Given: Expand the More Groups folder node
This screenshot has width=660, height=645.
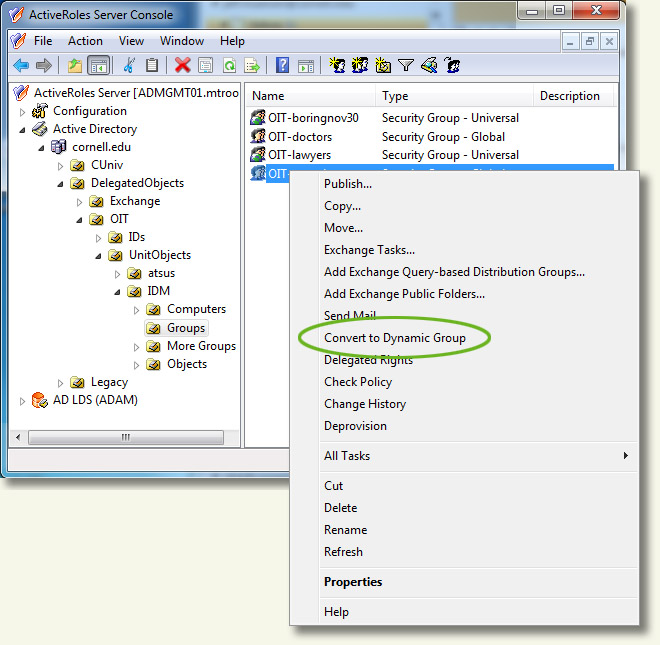Looking at the screenshot, I should click(136, 347).
